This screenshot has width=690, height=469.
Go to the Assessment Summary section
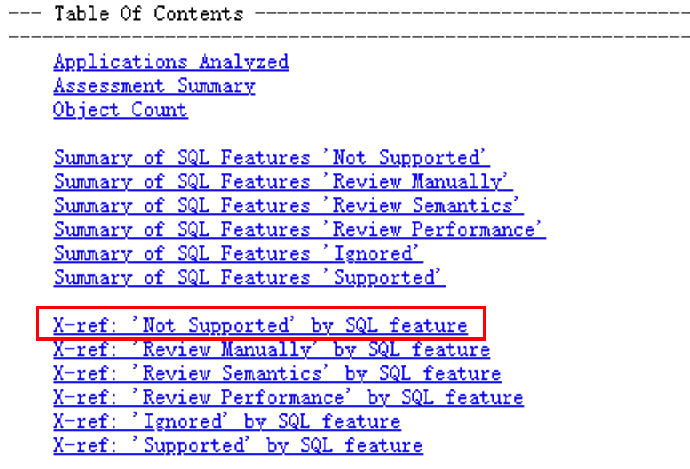[154, 86]
